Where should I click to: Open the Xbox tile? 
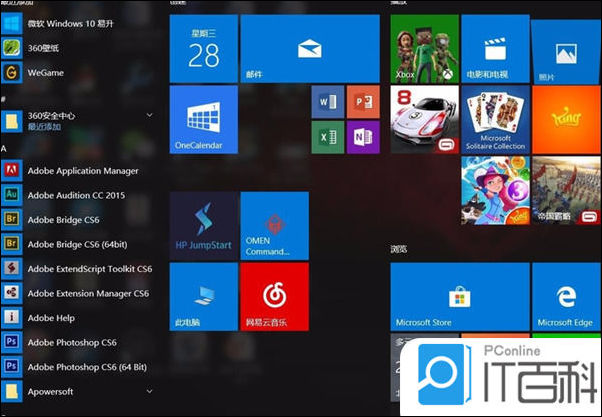425,49
